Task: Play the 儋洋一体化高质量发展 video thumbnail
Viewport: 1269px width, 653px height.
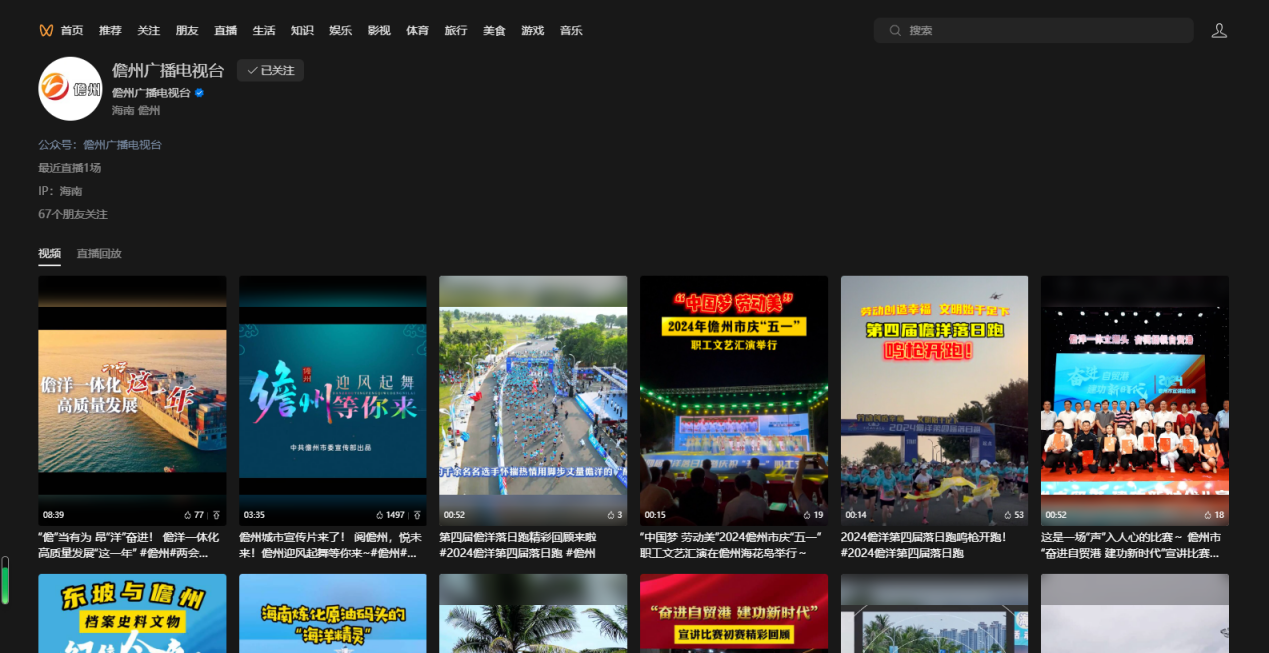Action: (132, 400)
